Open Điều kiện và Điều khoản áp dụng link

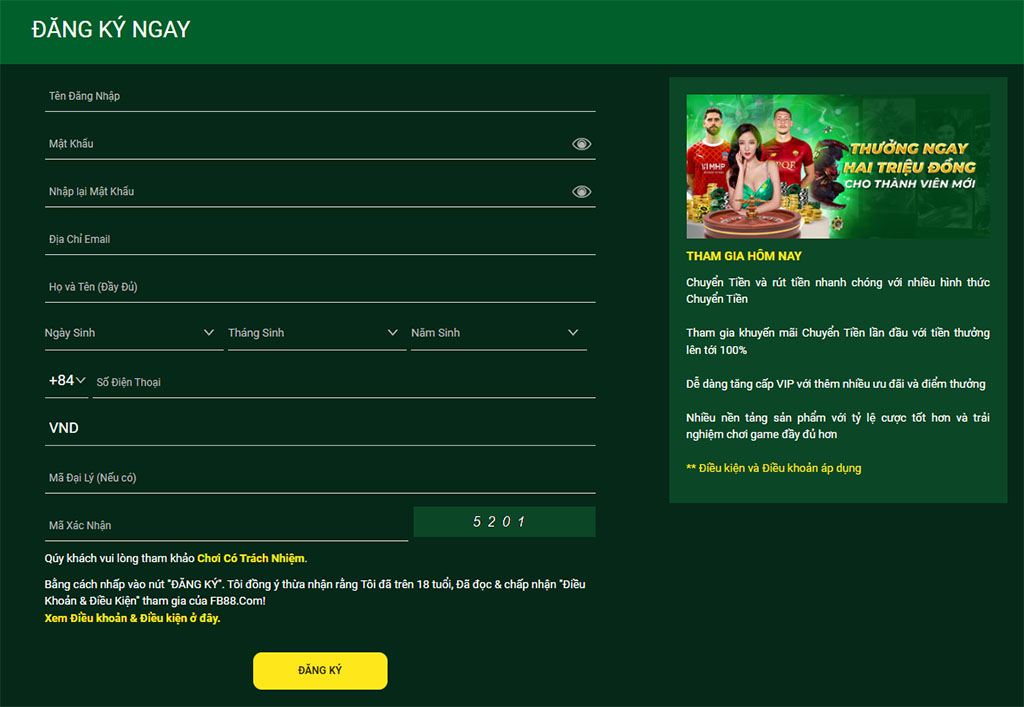[778, 468]
